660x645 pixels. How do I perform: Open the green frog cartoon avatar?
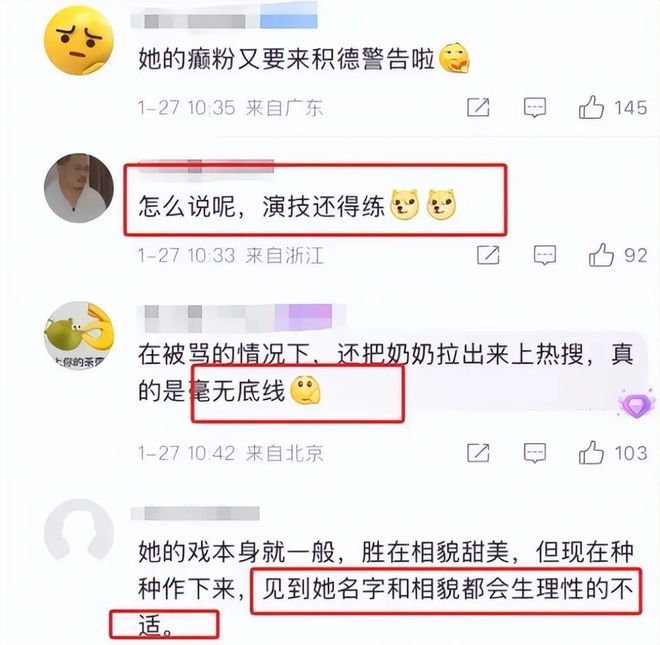pos(79,336)
